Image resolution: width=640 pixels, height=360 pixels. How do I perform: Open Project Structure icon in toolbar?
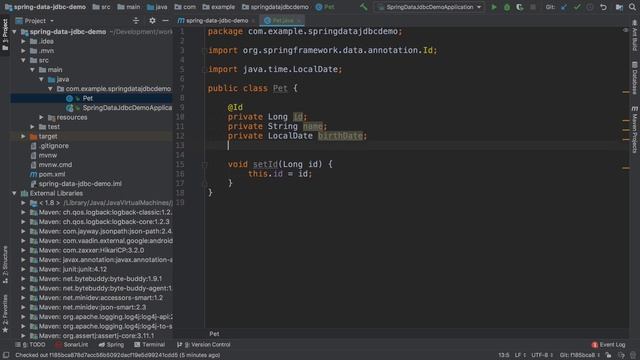(619, 7)
